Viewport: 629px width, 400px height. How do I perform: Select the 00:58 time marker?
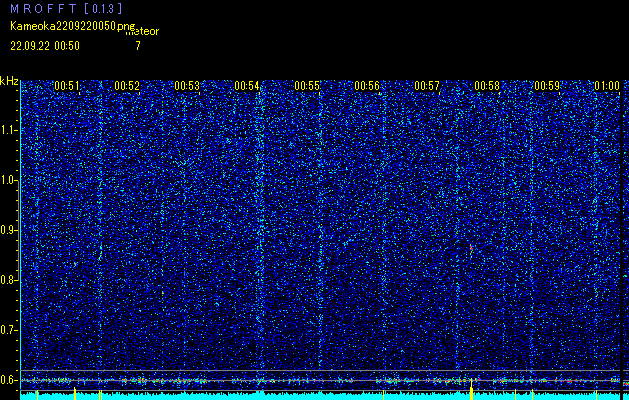coord(487,86)
